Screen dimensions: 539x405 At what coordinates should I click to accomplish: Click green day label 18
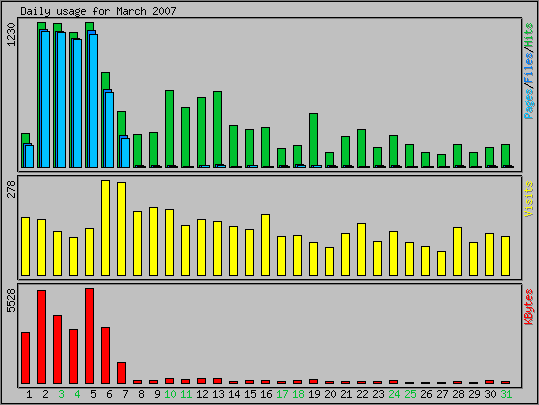coord(298,394)
